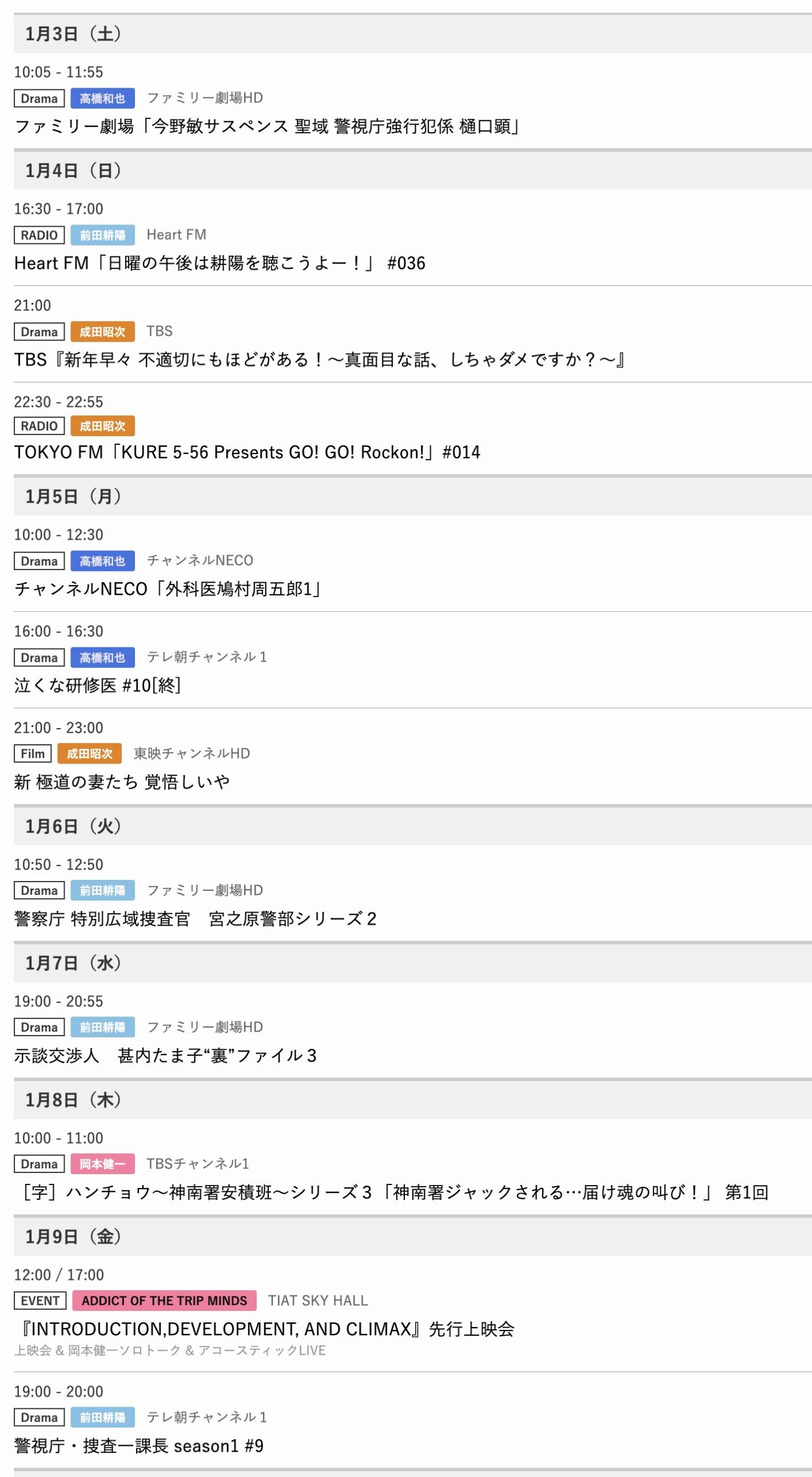The width and height of the screenshot is (812, 1477).
Task: Click the pink 岡本健一 tag
Action: 103,1164
